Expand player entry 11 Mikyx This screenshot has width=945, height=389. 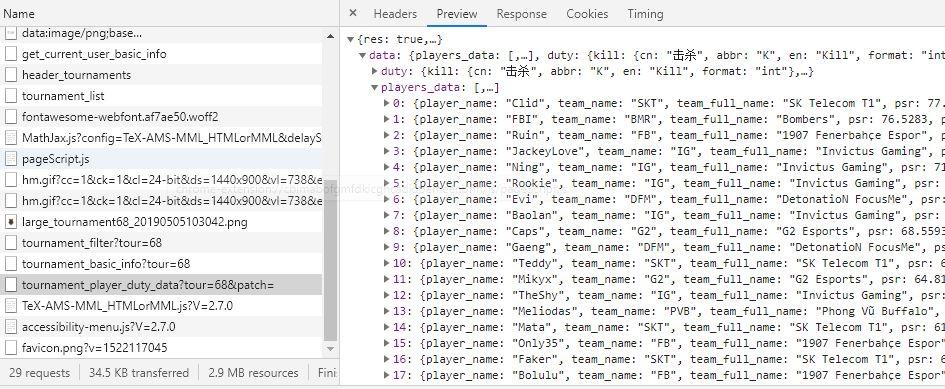386,279
